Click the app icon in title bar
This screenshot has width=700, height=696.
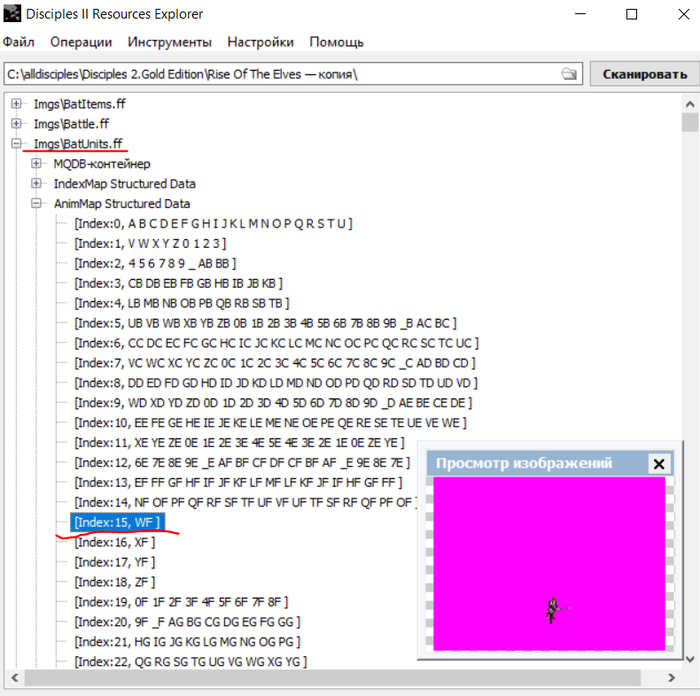point(14,14)
